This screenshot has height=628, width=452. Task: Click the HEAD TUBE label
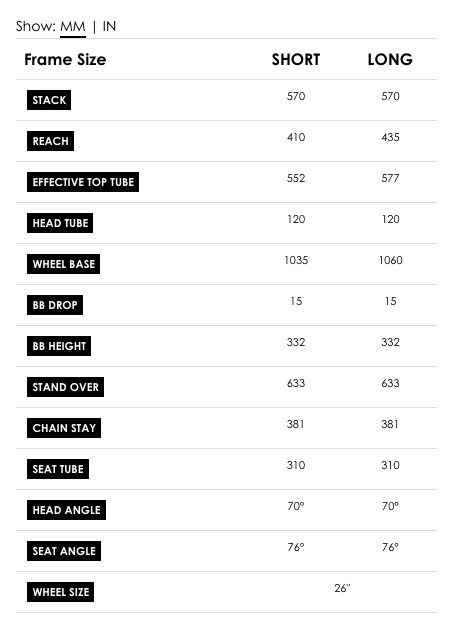pos(60,223)
